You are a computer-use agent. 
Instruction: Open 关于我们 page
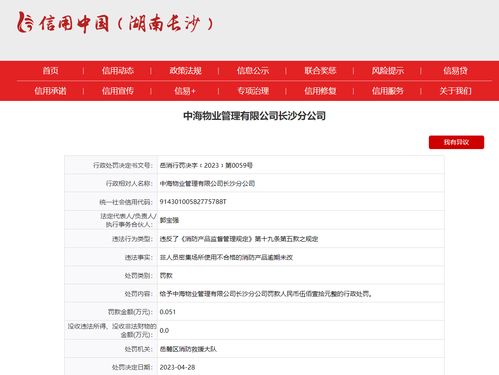click(455, 91)
